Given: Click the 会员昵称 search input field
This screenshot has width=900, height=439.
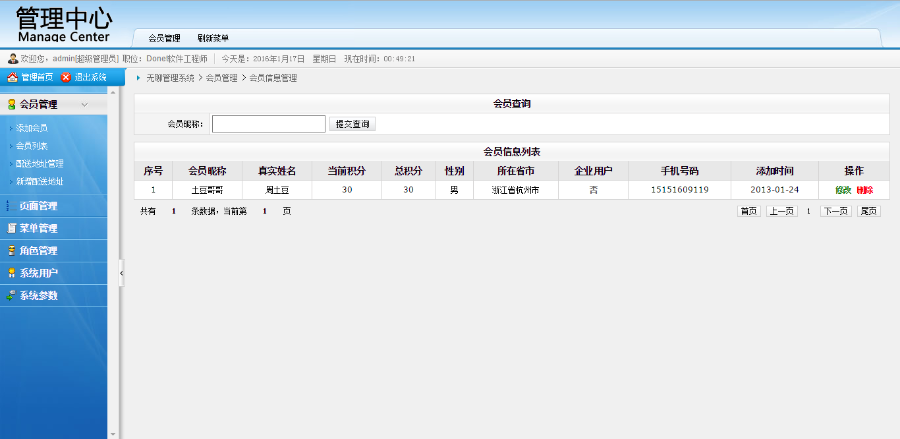Looking at the screenshot, I should click(x=269, y=124).
